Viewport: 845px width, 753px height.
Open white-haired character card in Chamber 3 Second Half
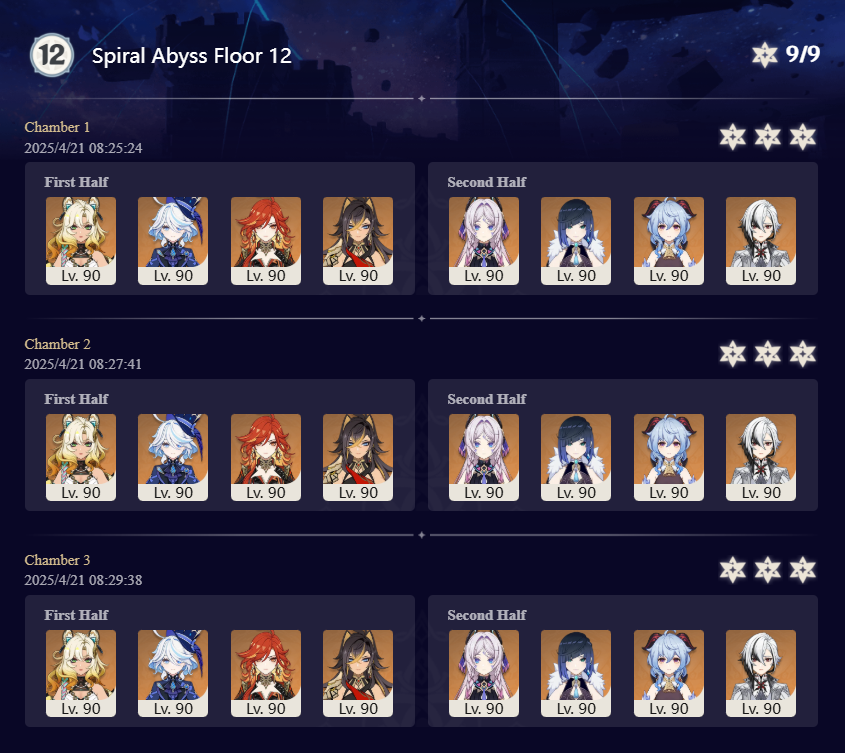point(761,673)
